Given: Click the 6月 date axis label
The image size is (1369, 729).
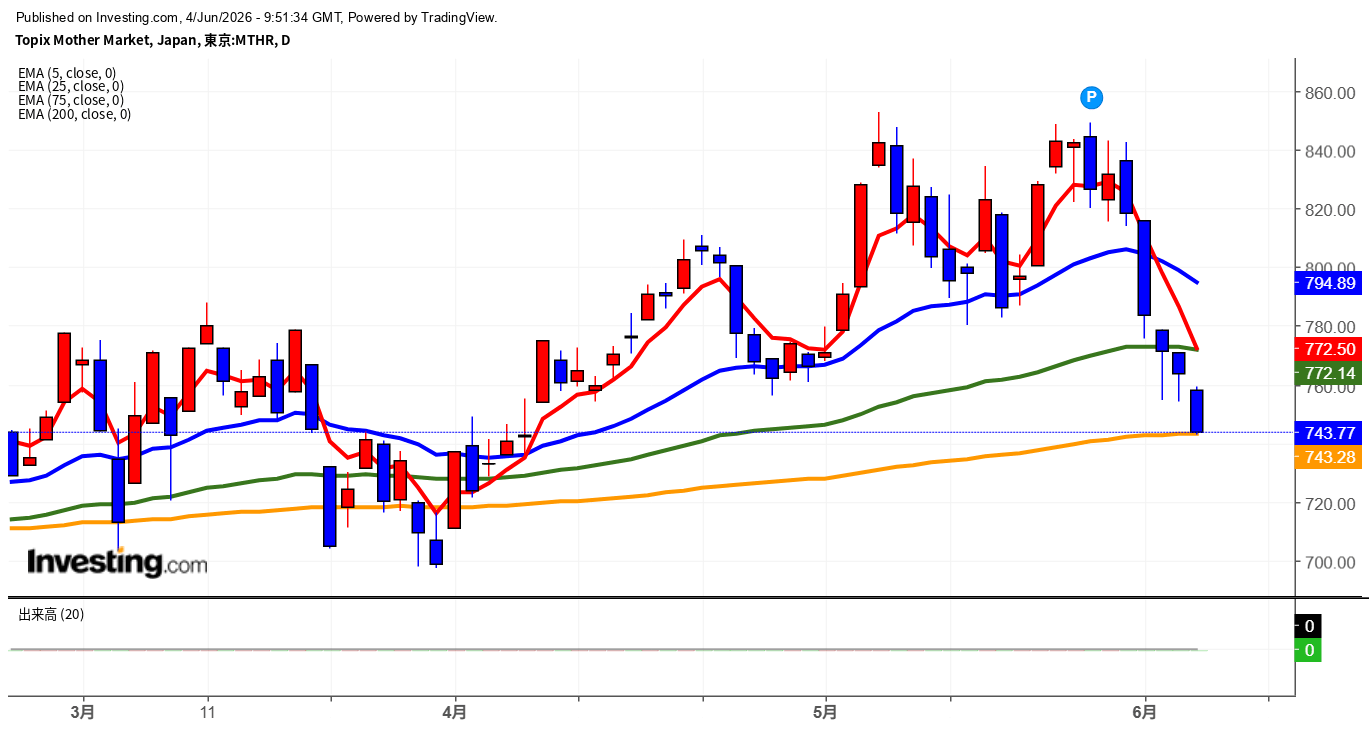Looking at the screenshot, I should tap(1145, 713).
